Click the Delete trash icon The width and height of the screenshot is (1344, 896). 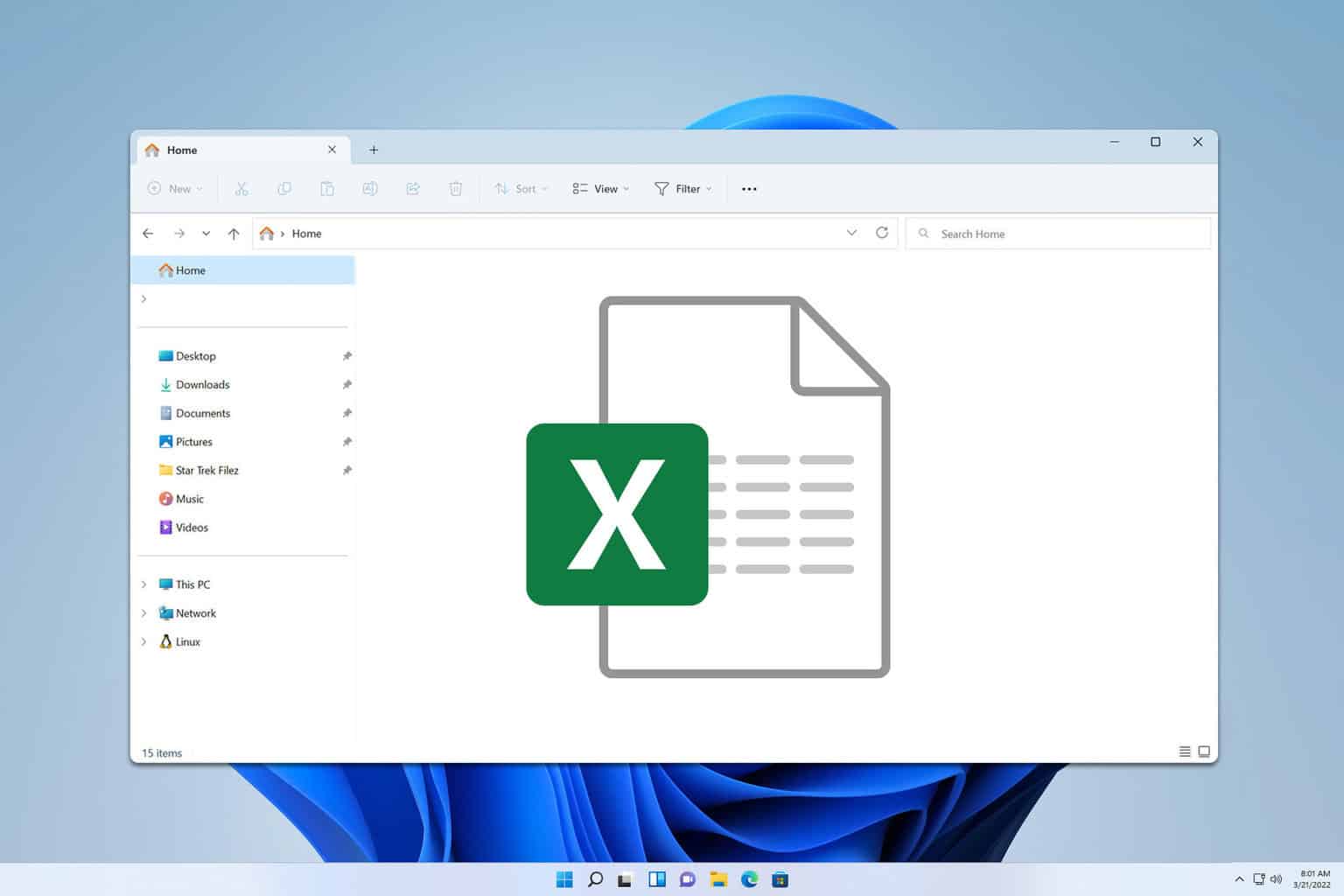coord(456,188)
